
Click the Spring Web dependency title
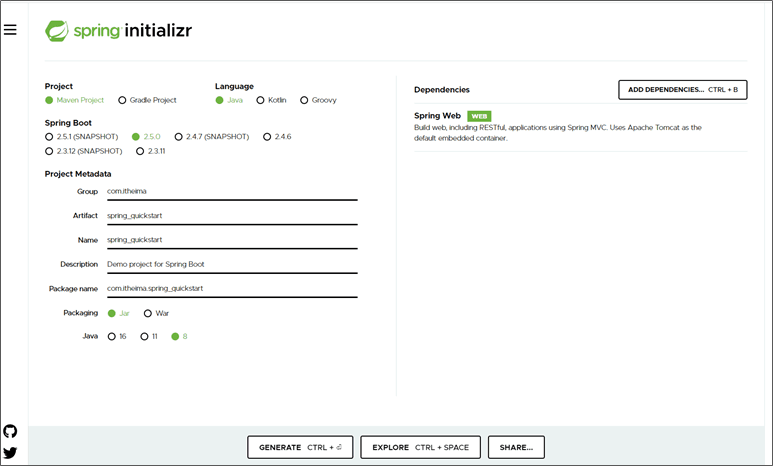tap(437, 116)
